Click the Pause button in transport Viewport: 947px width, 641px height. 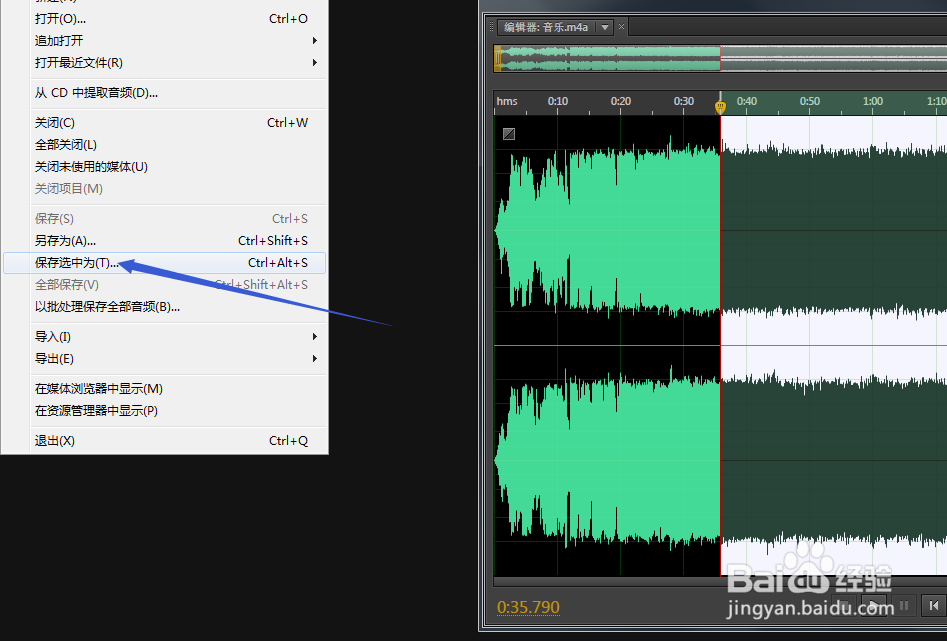[904, 605]
